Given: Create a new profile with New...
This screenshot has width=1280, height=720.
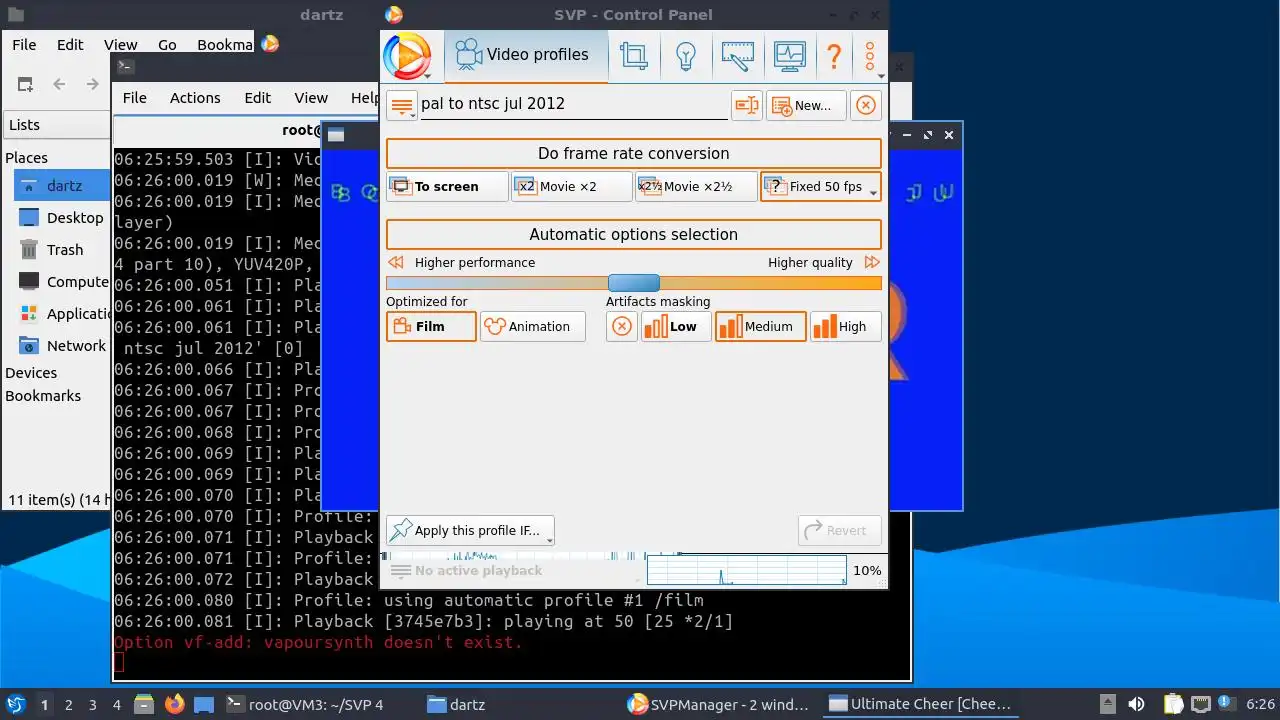Looking at the screenshot, I should (806, 105).
